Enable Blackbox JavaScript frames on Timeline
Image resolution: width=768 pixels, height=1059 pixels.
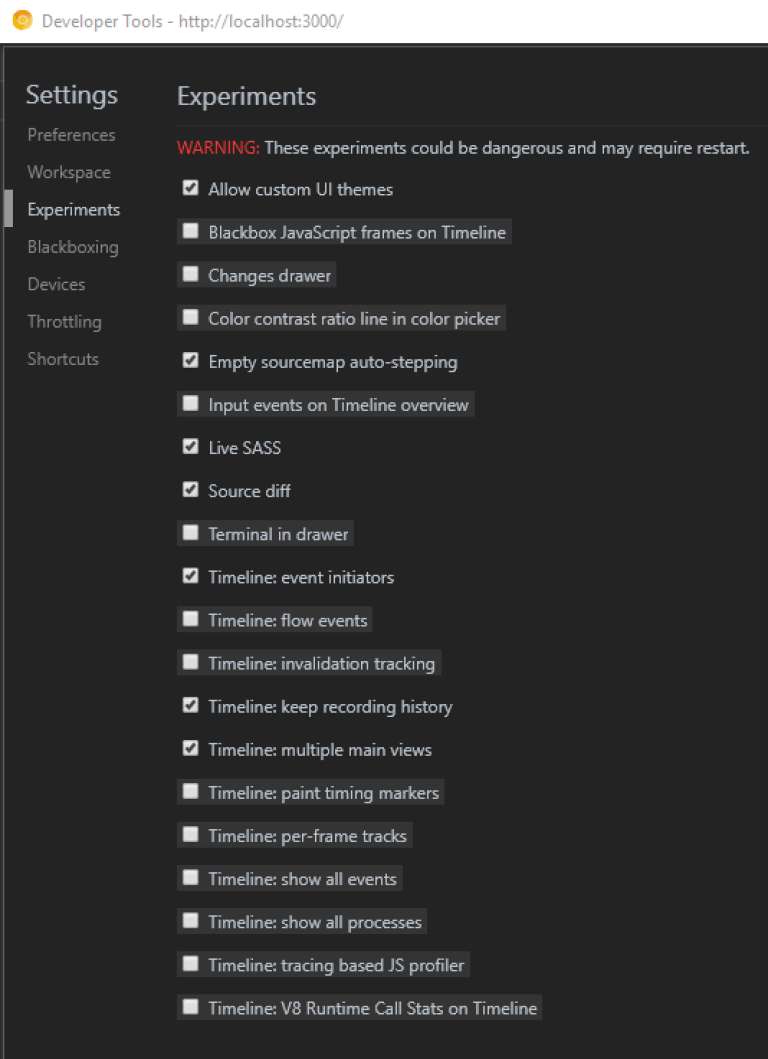(x=191, y=232)
